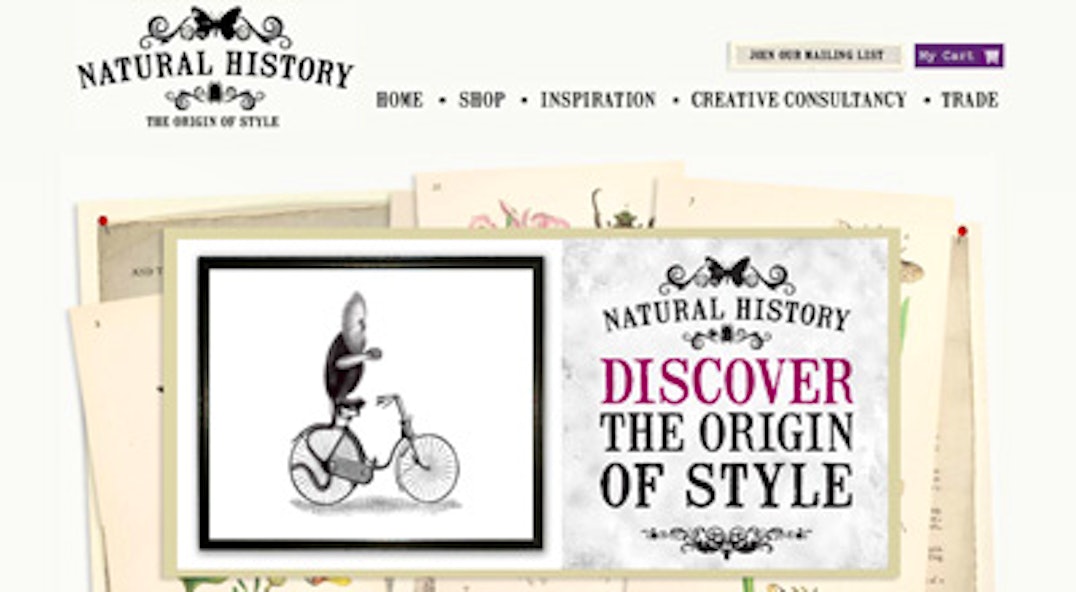Open the My Cart button
The height and width of the screenshot is (592, 1076).
[959, 56]
